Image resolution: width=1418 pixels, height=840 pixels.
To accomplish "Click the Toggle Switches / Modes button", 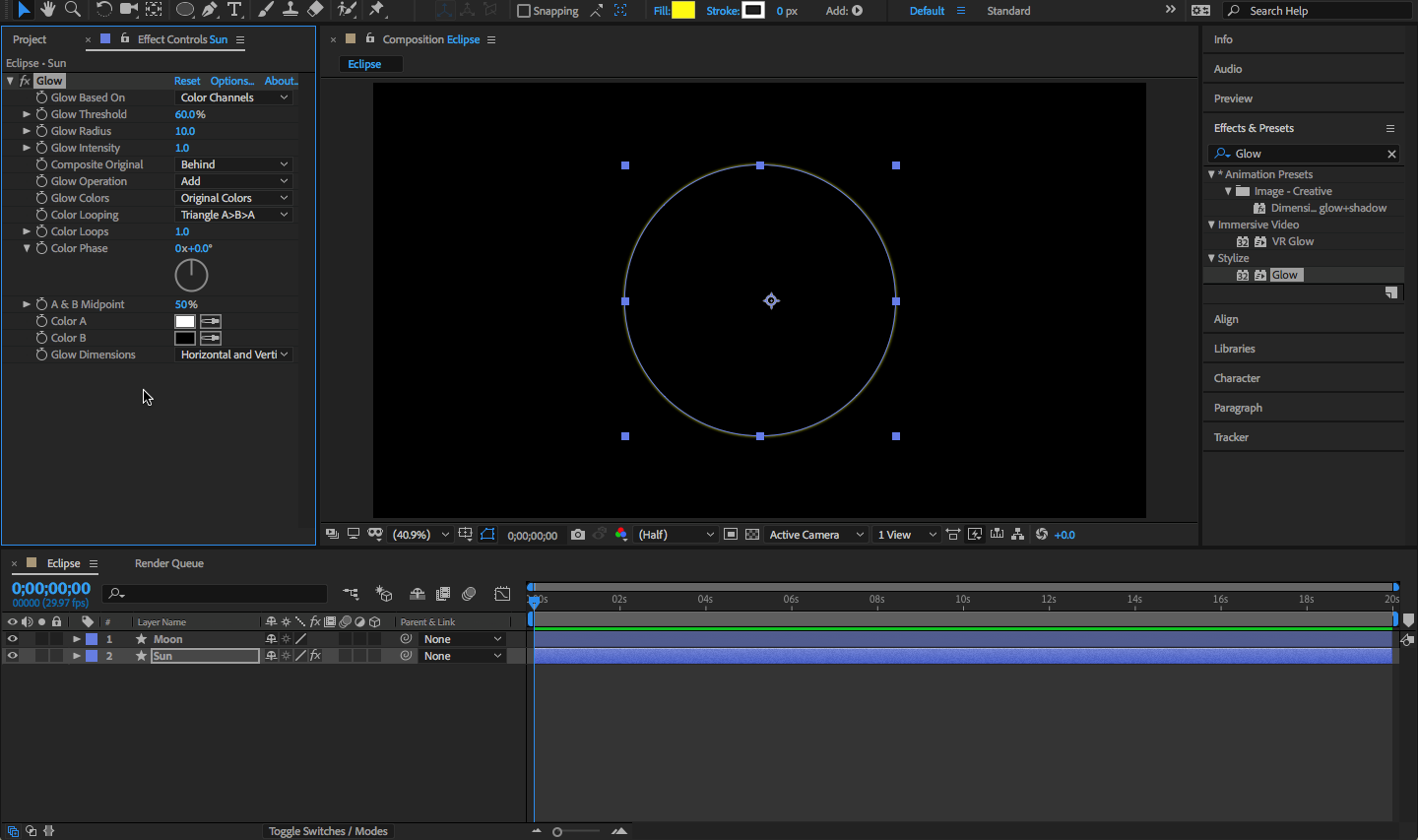I will pos(328,831).
